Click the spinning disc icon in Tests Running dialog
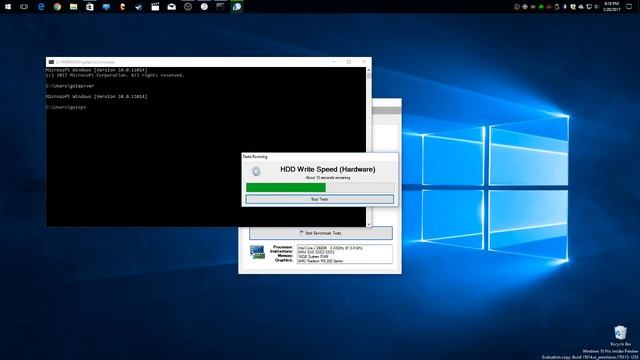This screenshot has height=360, width=640. click(x=256, y=171)
